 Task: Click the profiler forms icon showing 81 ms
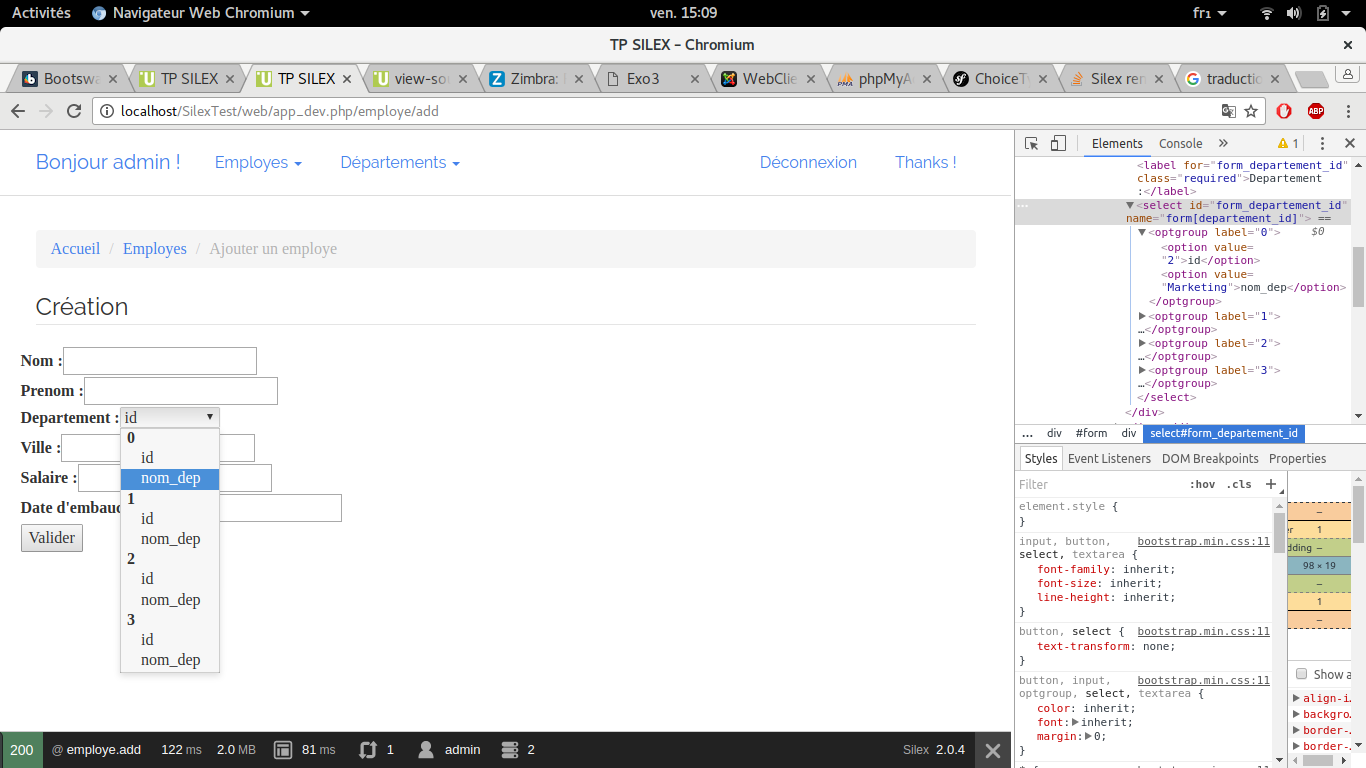click(x=283, y=749)
